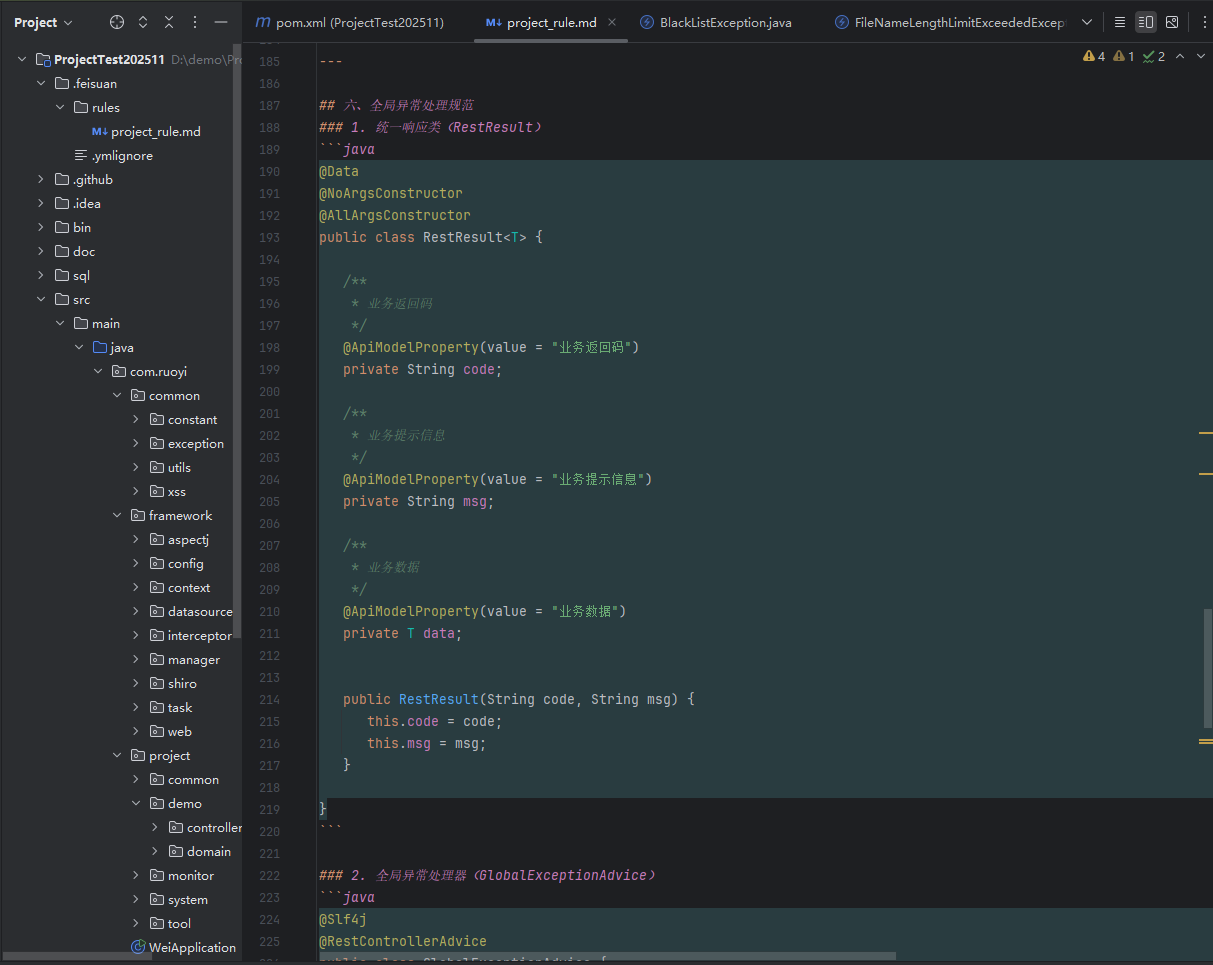This screenshot has width=1213, height=965.
Task: Select the system package
Action: coord(188,899)
